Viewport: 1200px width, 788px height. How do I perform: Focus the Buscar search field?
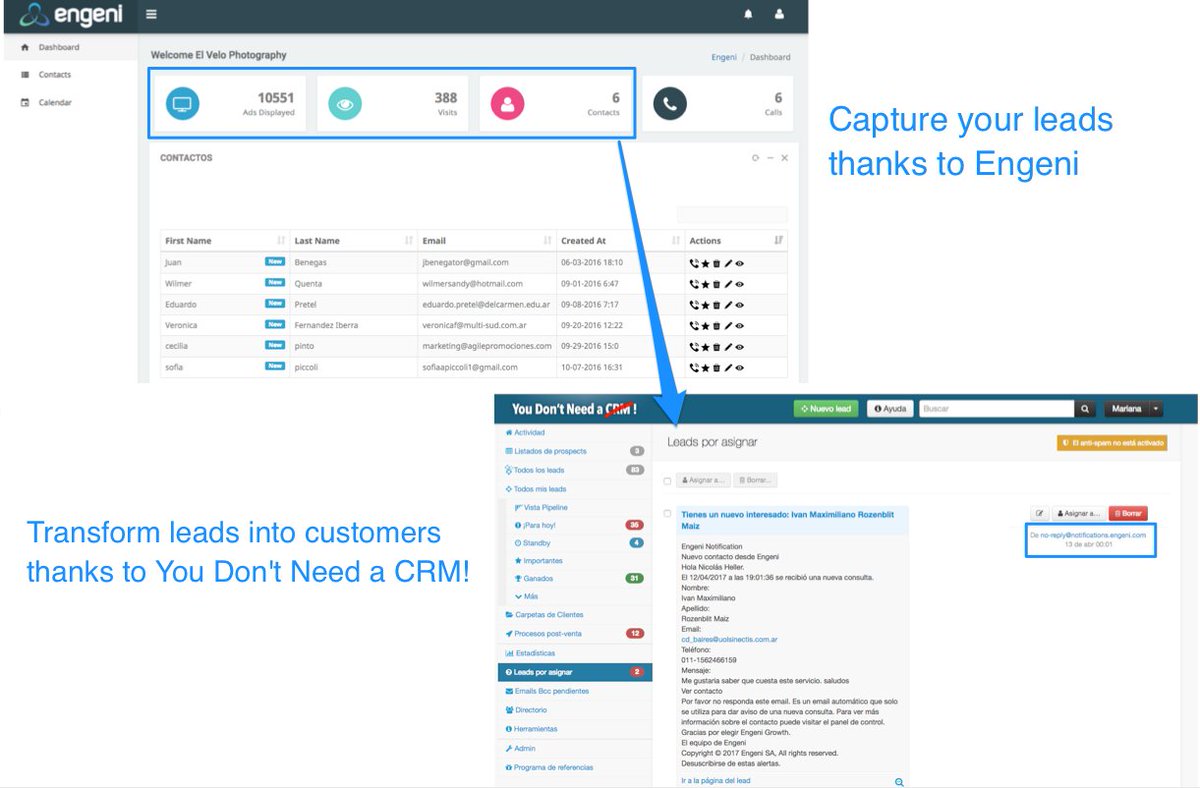(x=996, y=409)
